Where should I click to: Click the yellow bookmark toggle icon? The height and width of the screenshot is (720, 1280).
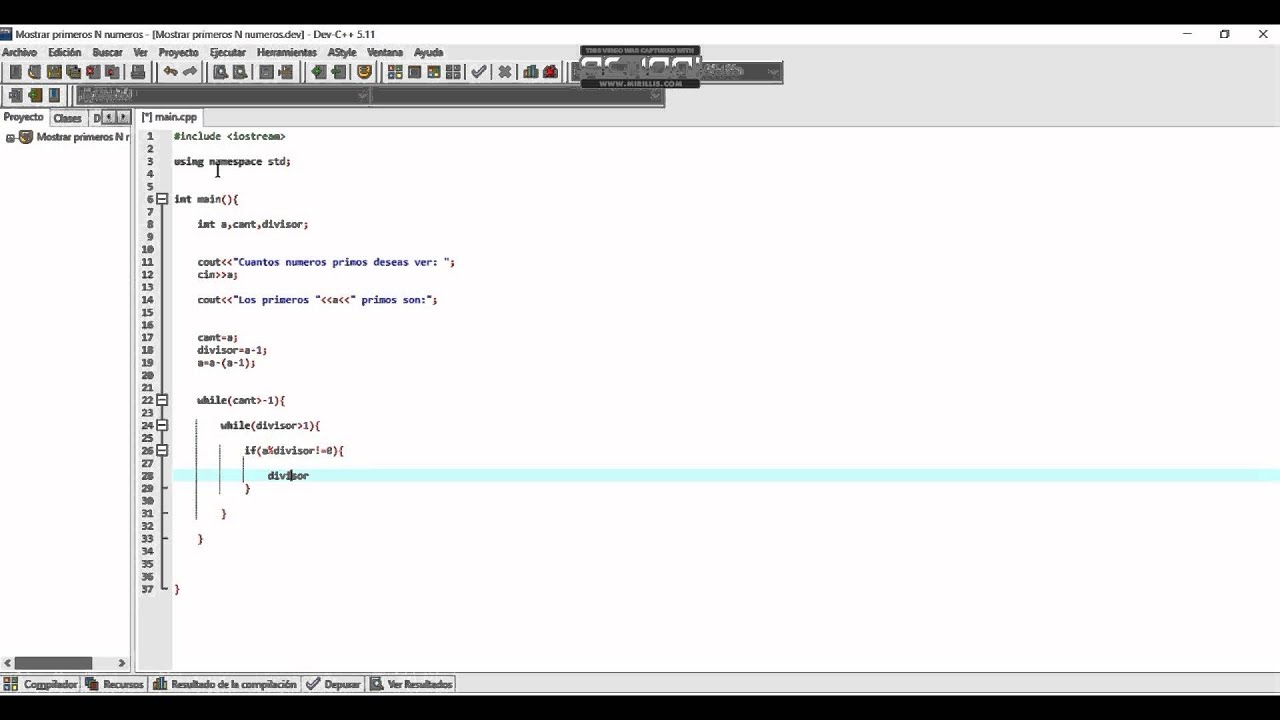pyautogui.click(x=364, y=72)
